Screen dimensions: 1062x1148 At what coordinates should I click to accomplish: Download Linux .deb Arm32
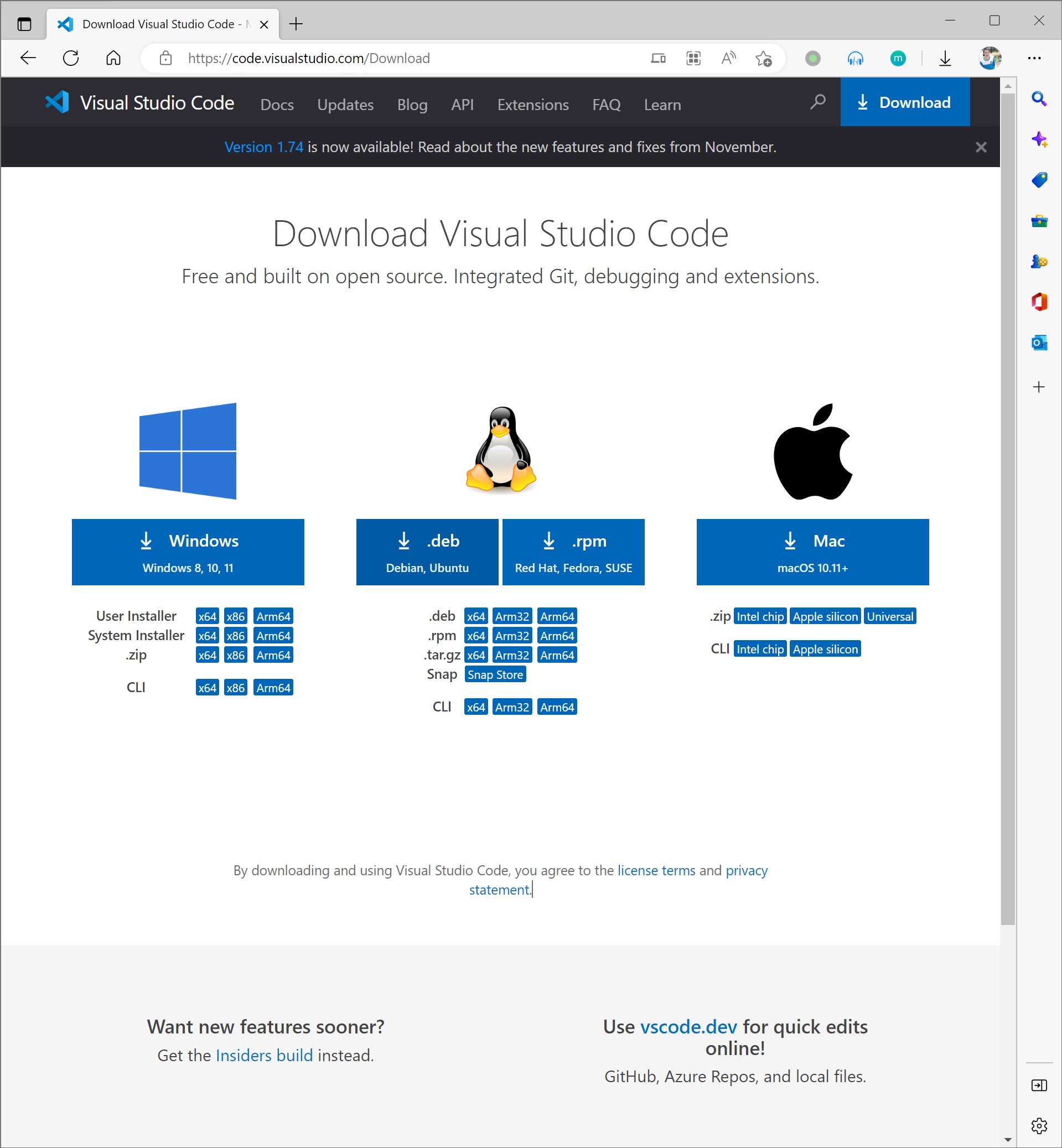(x=512, y=616)
